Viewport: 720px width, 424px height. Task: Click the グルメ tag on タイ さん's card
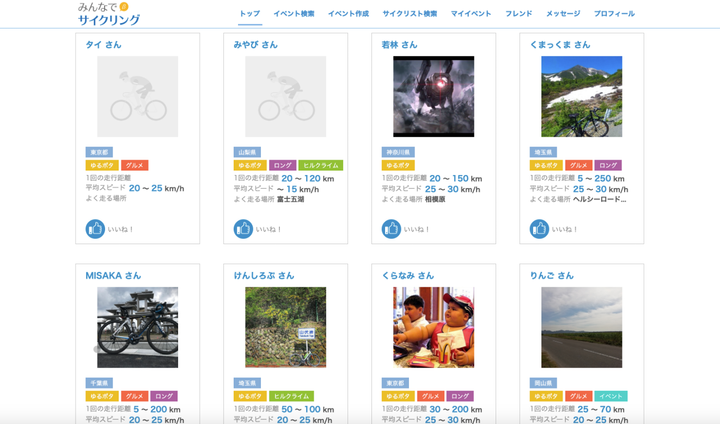135,165
